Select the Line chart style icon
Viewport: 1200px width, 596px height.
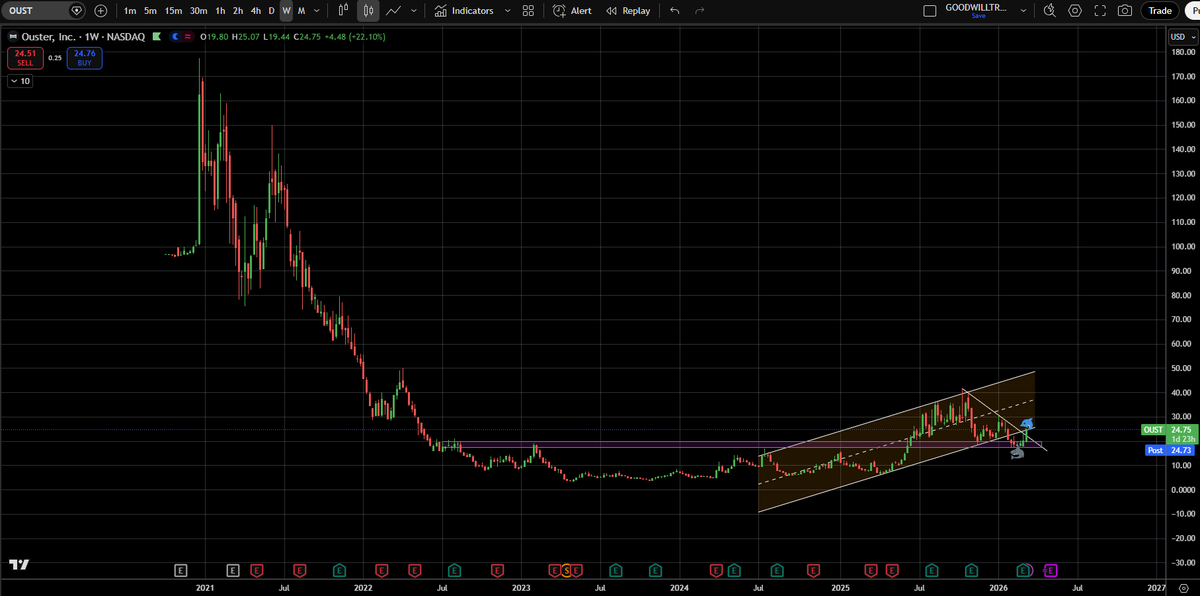pos(394,11)
